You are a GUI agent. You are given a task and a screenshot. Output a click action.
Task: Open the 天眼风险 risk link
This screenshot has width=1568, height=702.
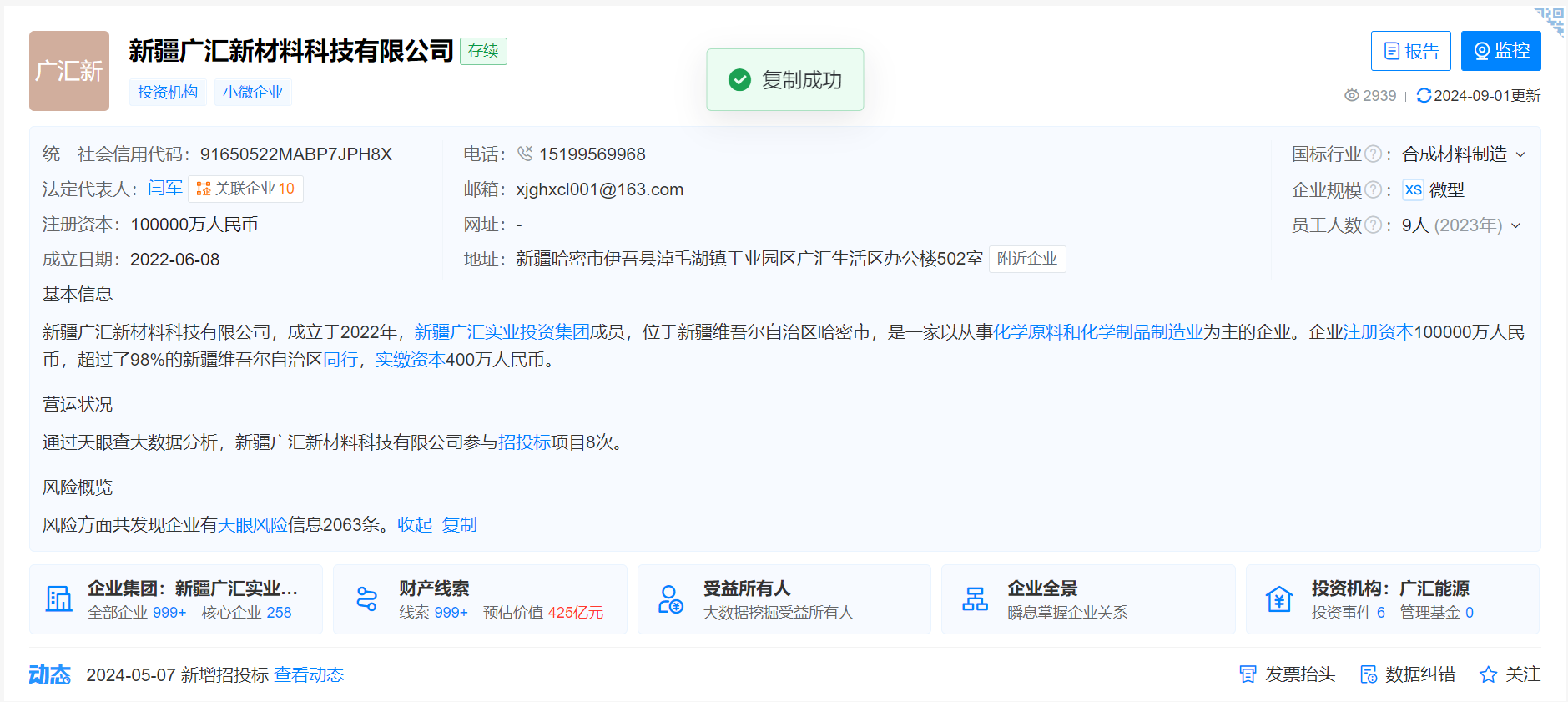pos(253,525)
